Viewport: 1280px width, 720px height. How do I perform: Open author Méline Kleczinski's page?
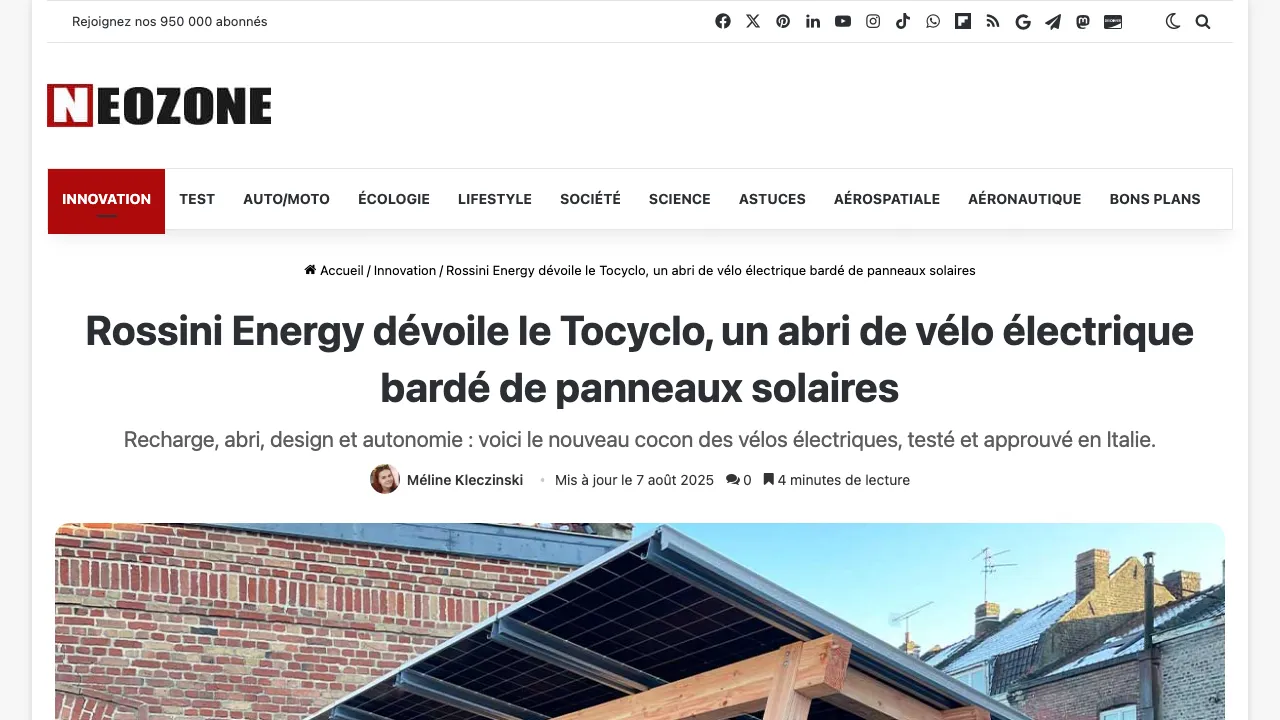point(465,480)
